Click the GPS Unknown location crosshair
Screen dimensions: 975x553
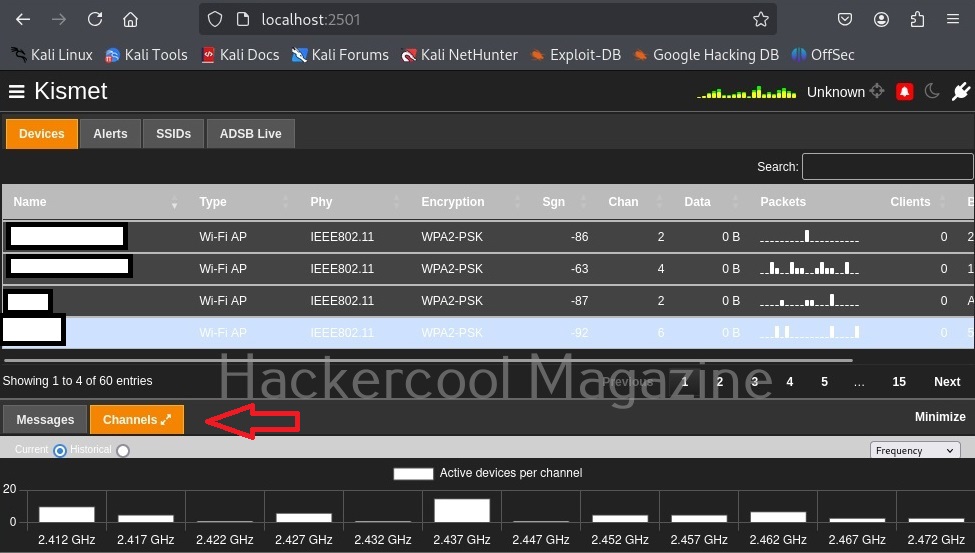[877, 91]
